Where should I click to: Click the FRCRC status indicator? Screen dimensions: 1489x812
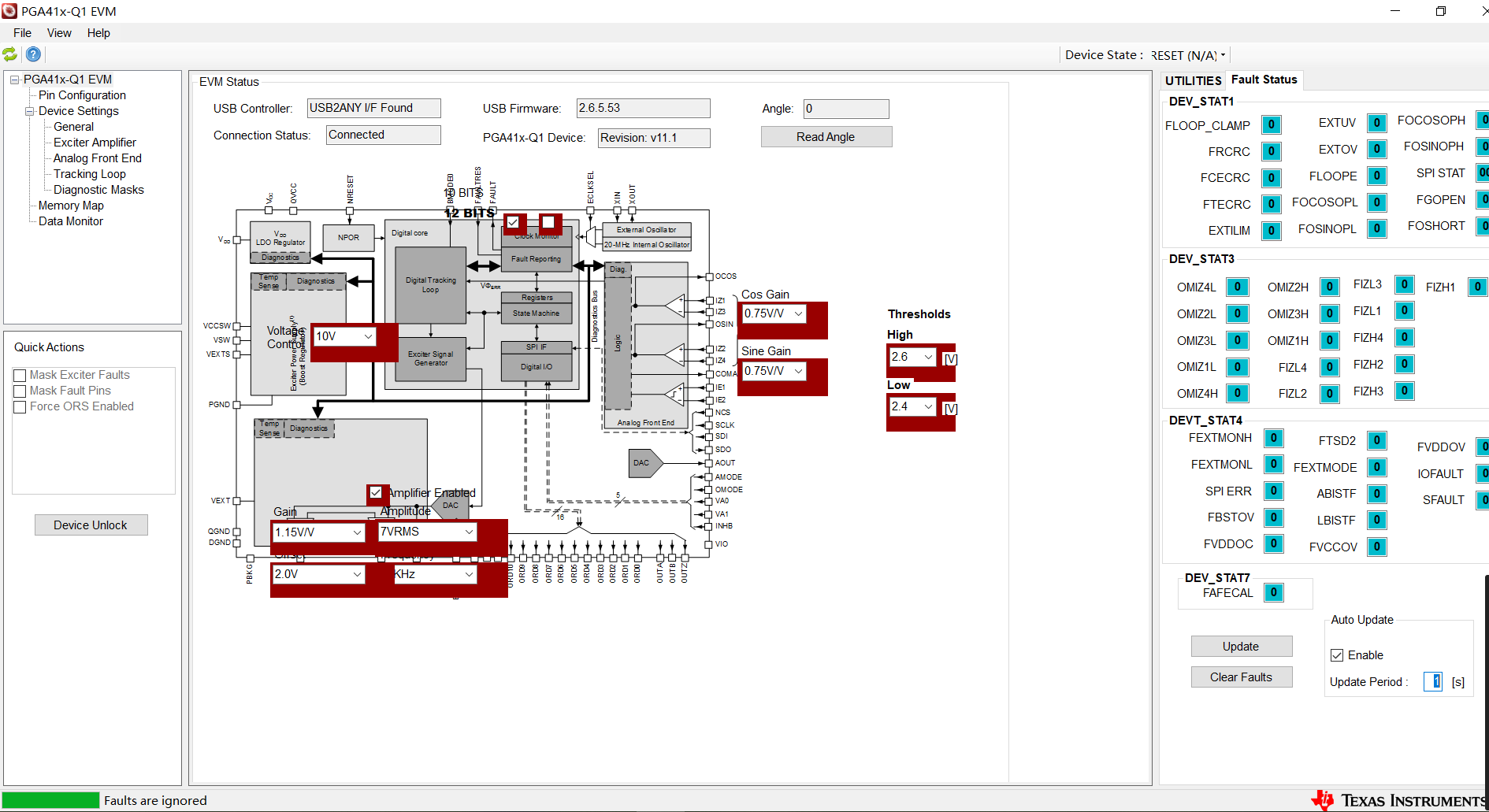coord(1271,151)
